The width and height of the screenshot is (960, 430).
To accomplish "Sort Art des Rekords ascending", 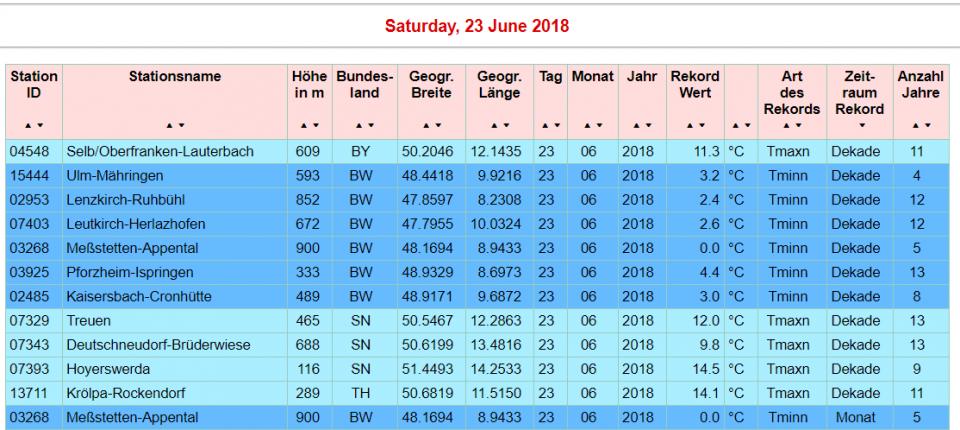I will 786,126.
